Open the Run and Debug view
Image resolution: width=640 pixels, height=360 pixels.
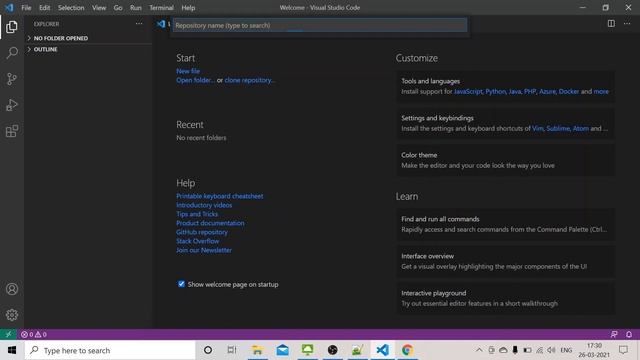[12, 105]
